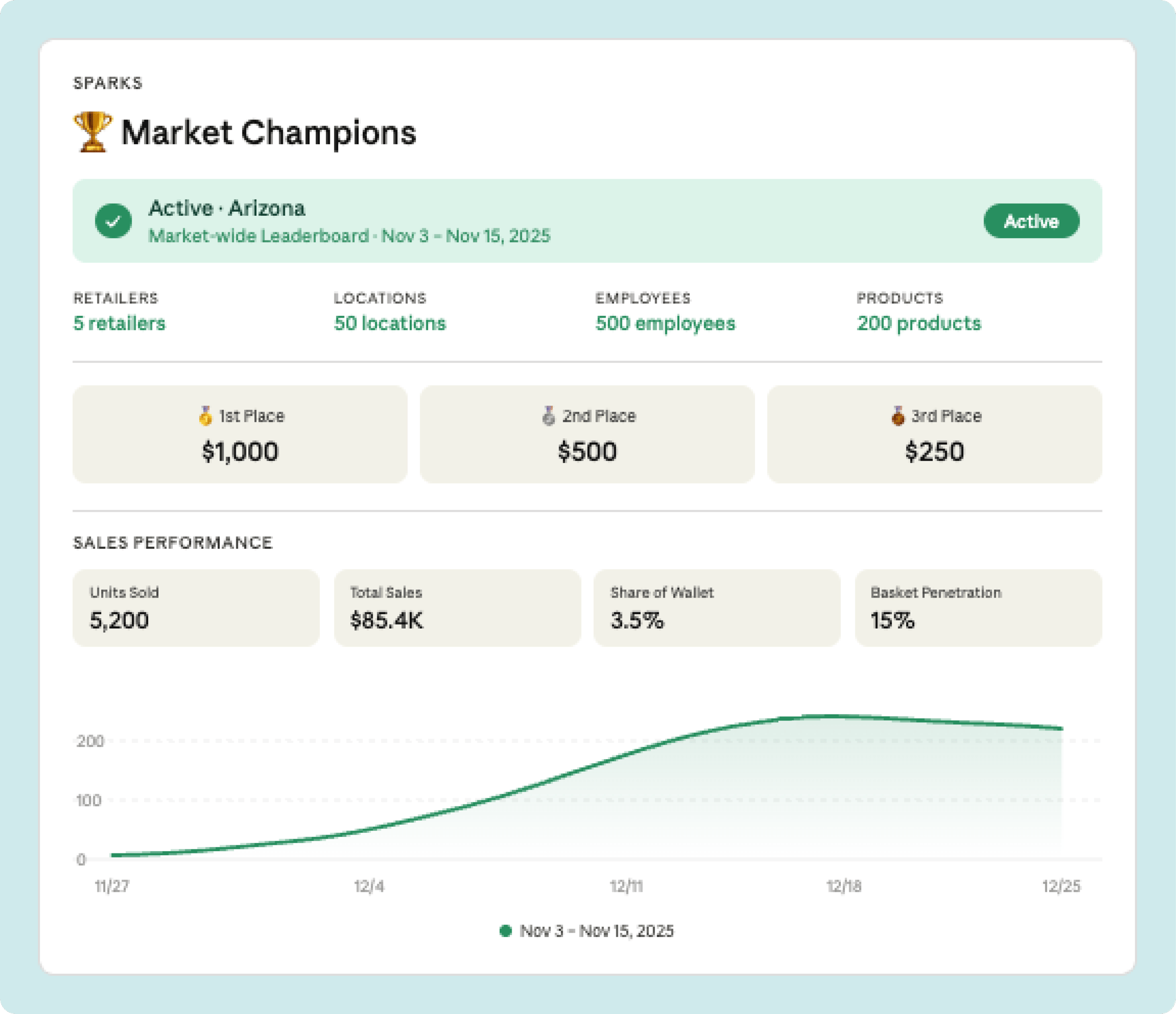Open the Sales Performance section header
The height and width of the screenshot is (1014, 1176).
(172, 542)
